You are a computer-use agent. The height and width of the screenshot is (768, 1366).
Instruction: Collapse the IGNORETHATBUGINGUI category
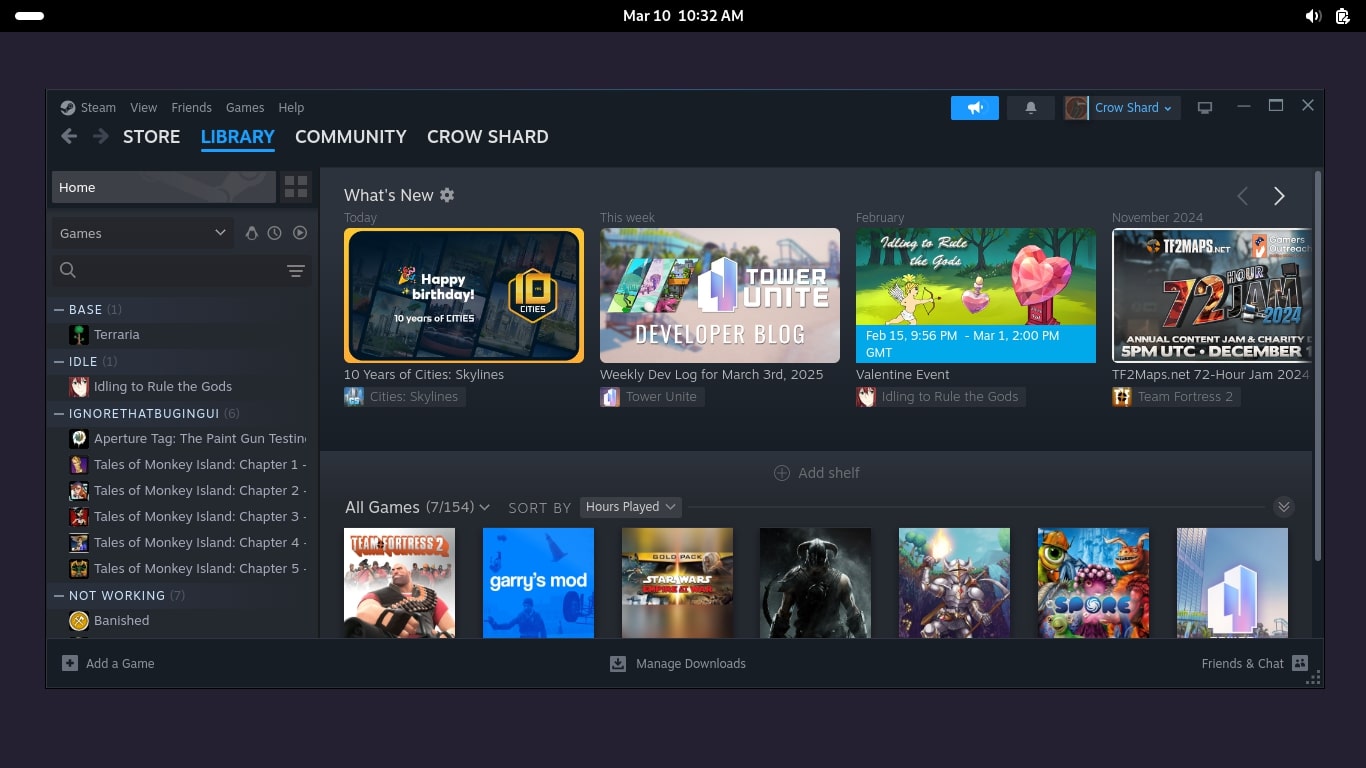(59, 414)
